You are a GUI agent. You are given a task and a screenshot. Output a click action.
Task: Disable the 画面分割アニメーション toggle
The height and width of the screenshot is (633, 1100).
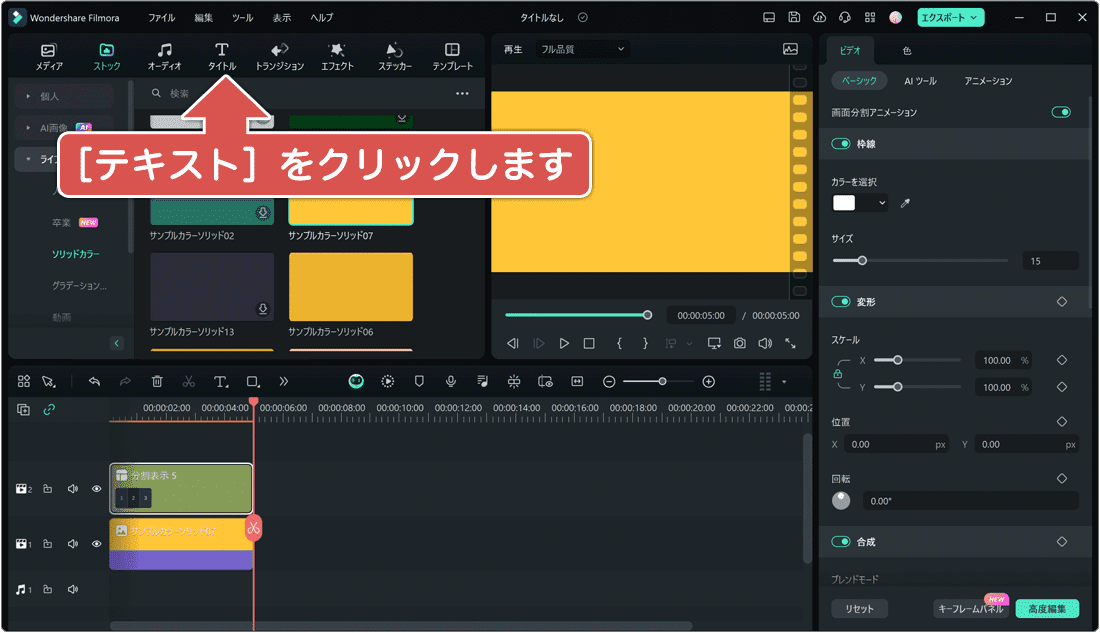[1060, 112]
